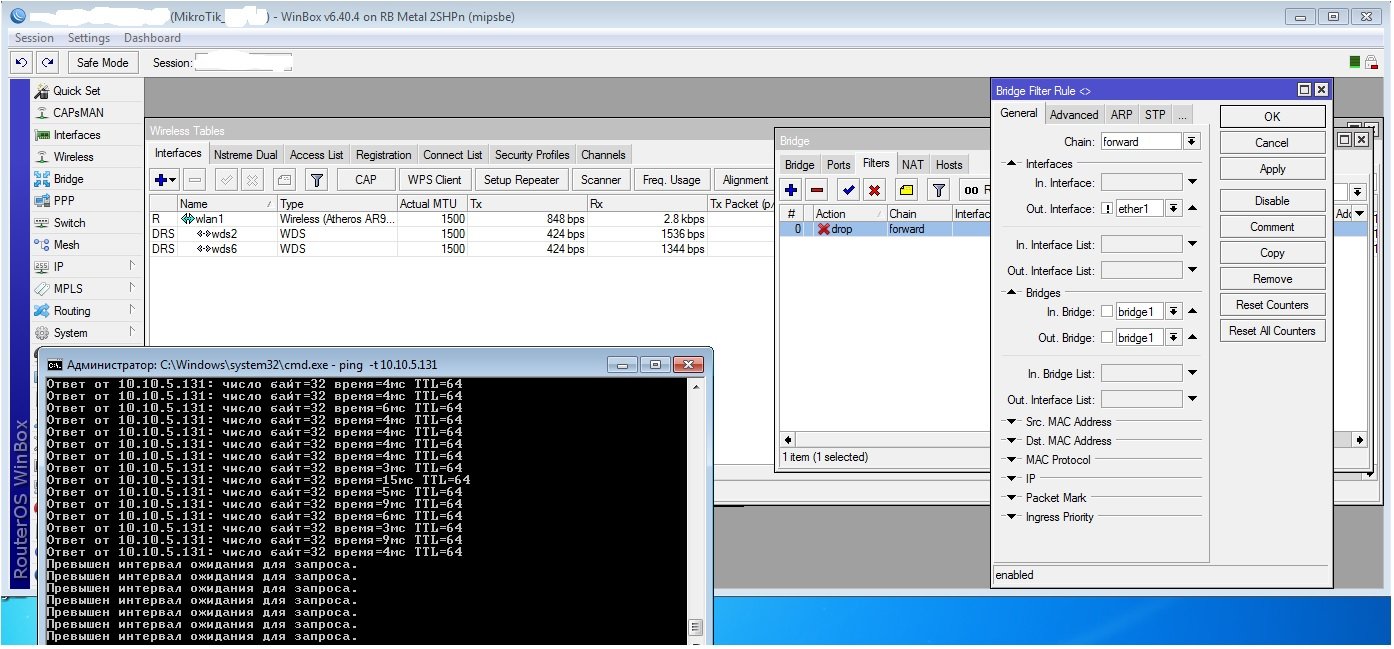The width and height of the screenshot is (1394, 649).
Task: Click the Setup Repeater button
Action: [x=522, y=179]
